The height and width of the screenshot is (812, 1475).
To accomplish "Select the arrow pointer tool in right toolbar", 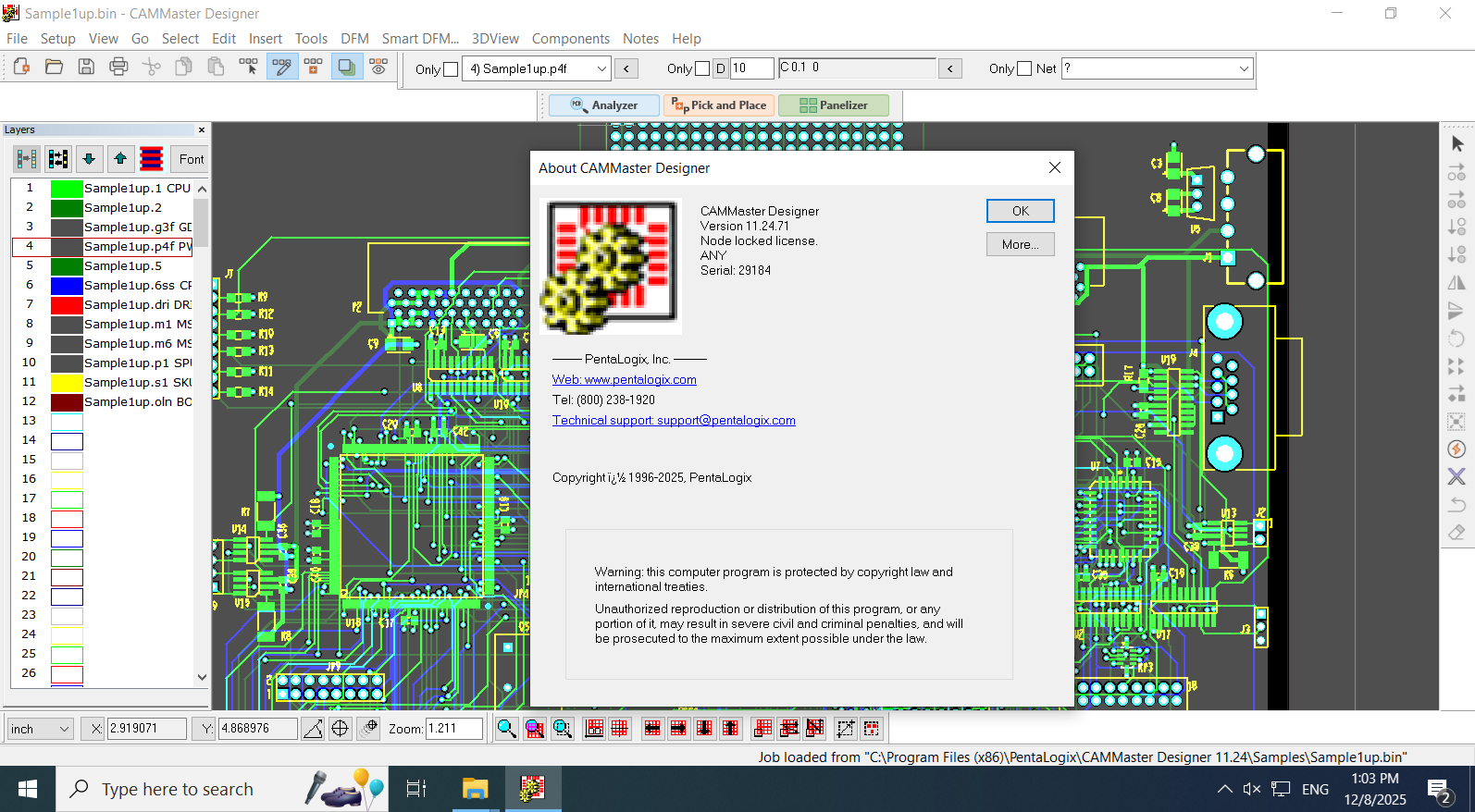I will [1457, 144].
